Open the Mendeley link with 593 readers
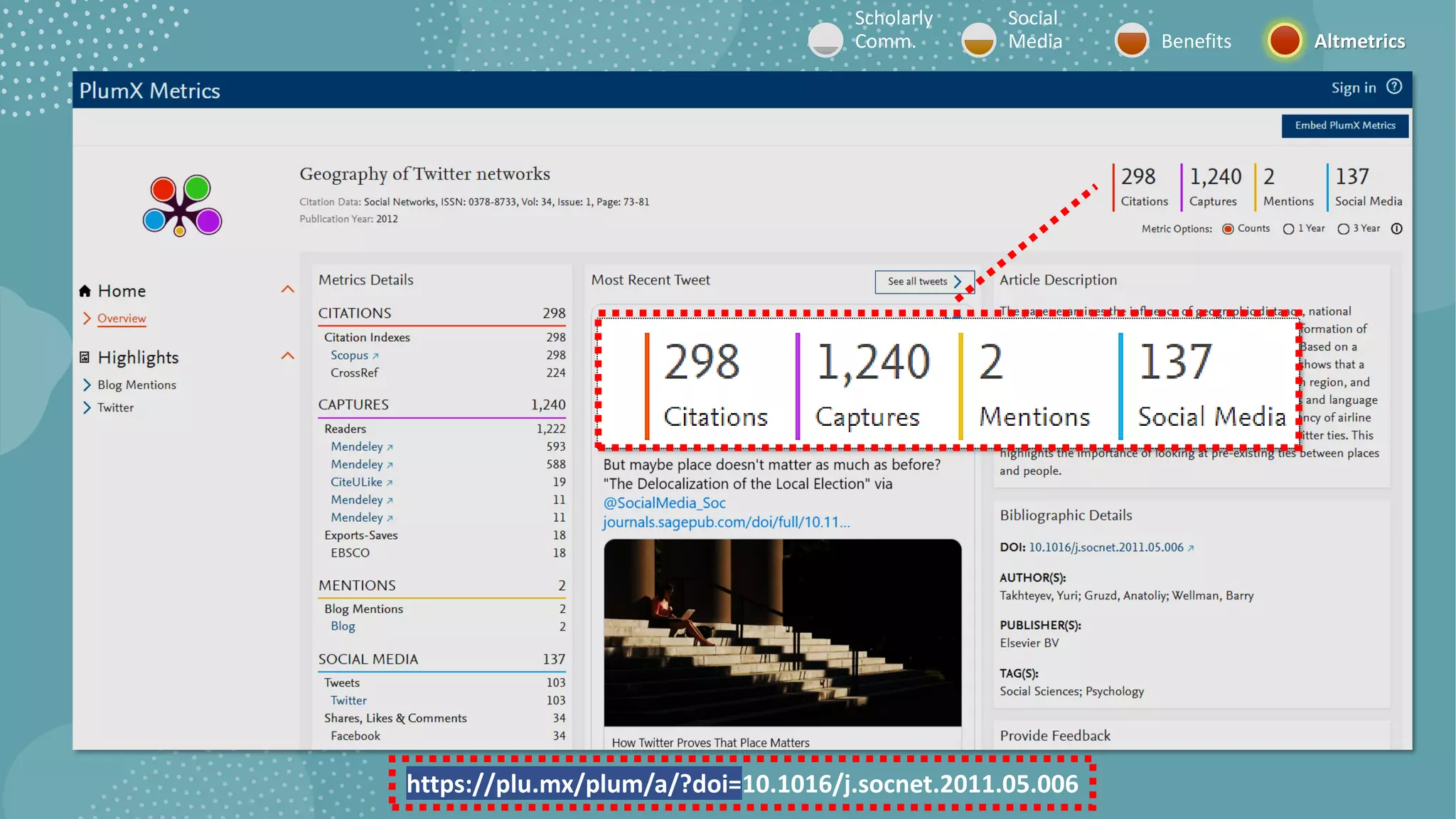This screenshot has width=1456, height=819. pos(356,446)
